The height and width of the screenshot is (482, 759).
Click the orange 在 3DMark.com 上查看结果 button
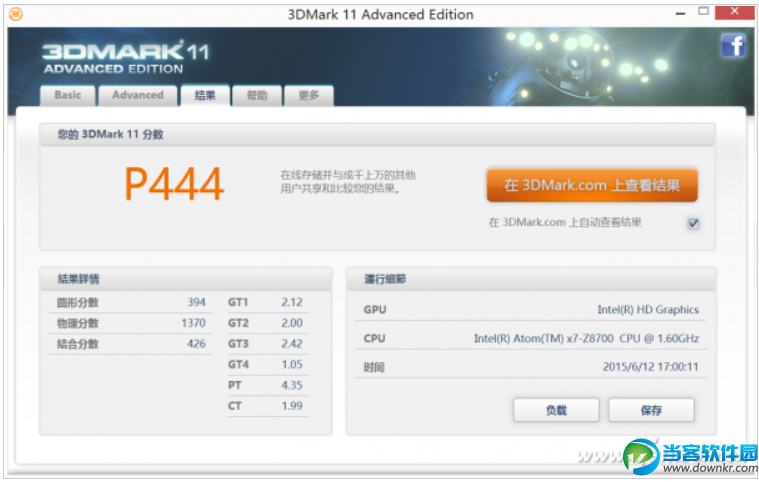point(592,185)
